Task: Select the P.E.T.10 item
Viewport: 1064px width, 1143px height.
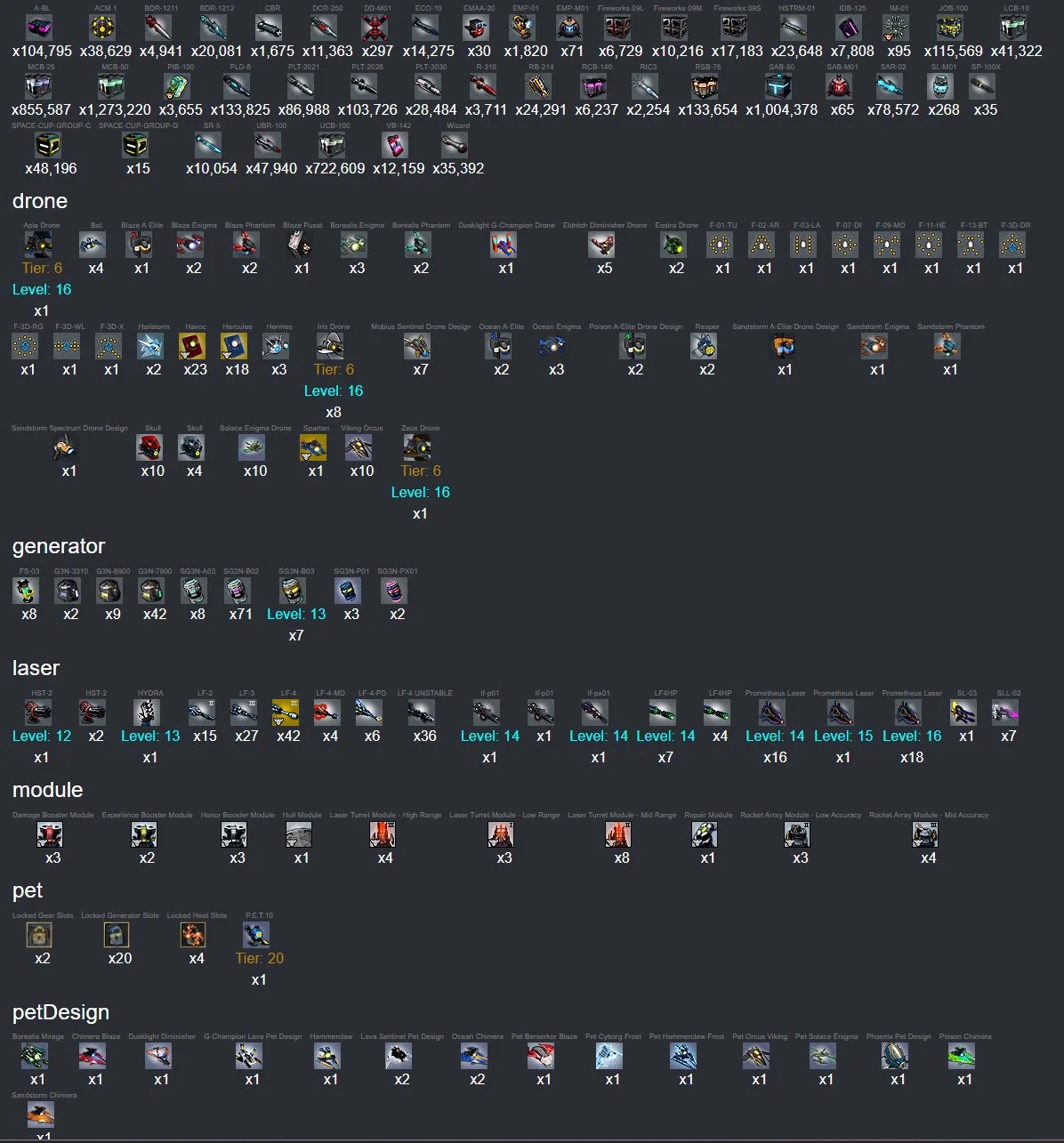Action: [x=257, y=935]
